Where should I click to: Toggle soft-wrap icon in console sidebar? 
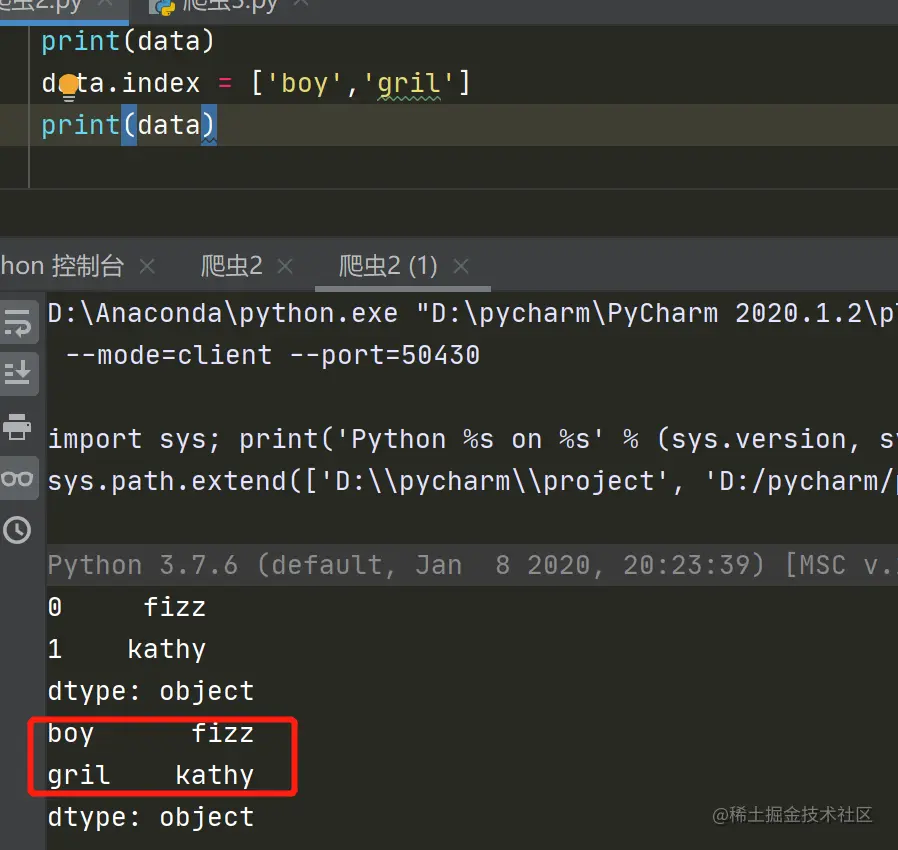click(17, 322)
